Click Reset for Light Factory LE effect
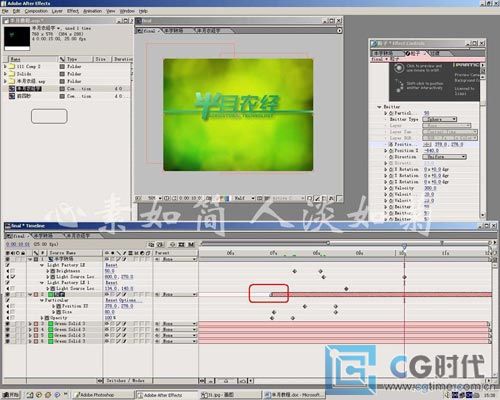 [x=111, y=265]
